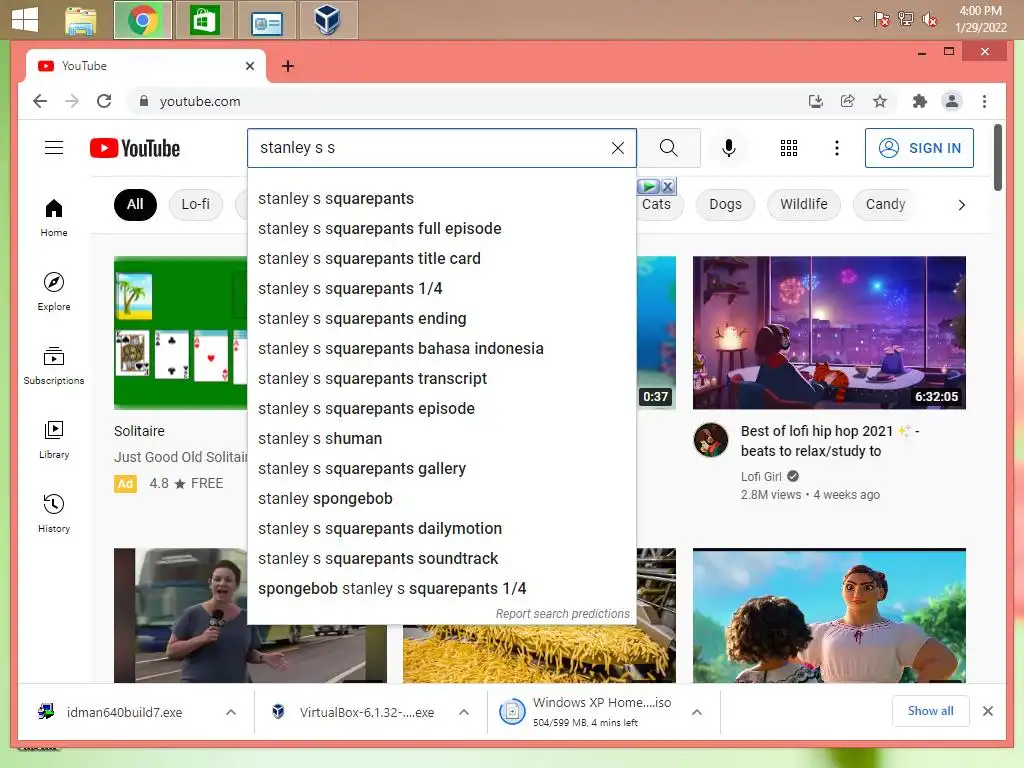Click the browser forward arrow
The image size is (1024, 768).
click(x=72, y=101)
